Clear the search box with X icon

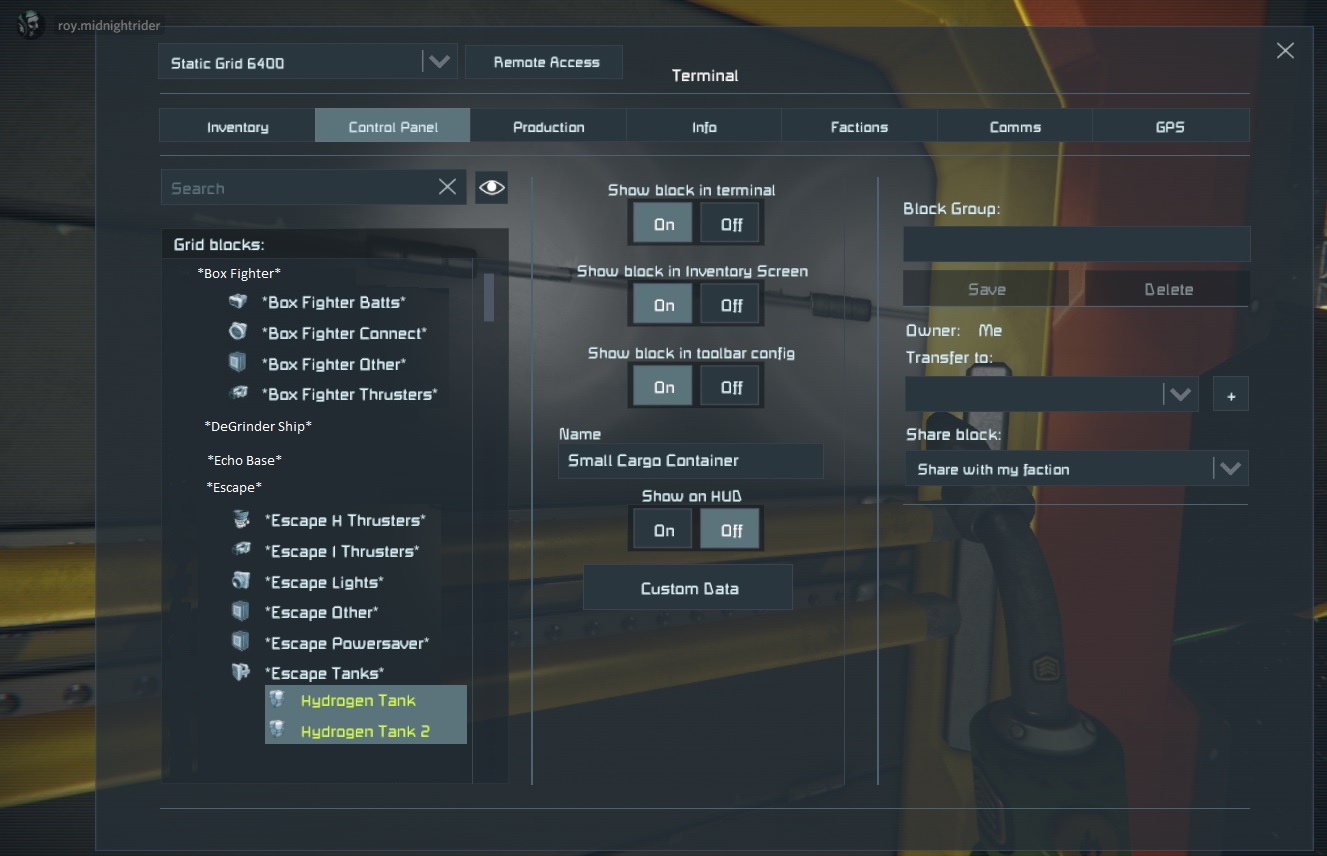pos(447,187)
